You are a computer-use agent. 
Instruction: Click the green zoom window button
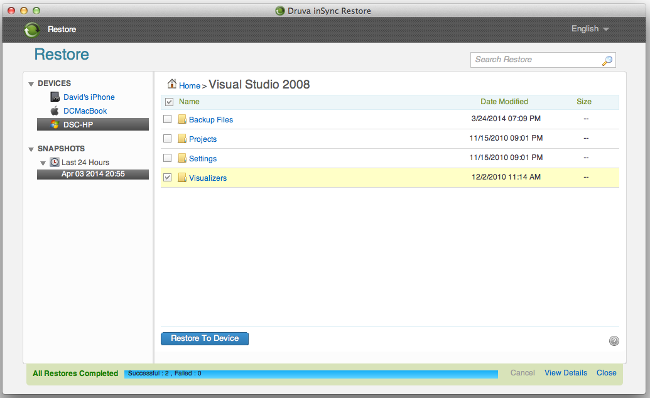(36, 10)
